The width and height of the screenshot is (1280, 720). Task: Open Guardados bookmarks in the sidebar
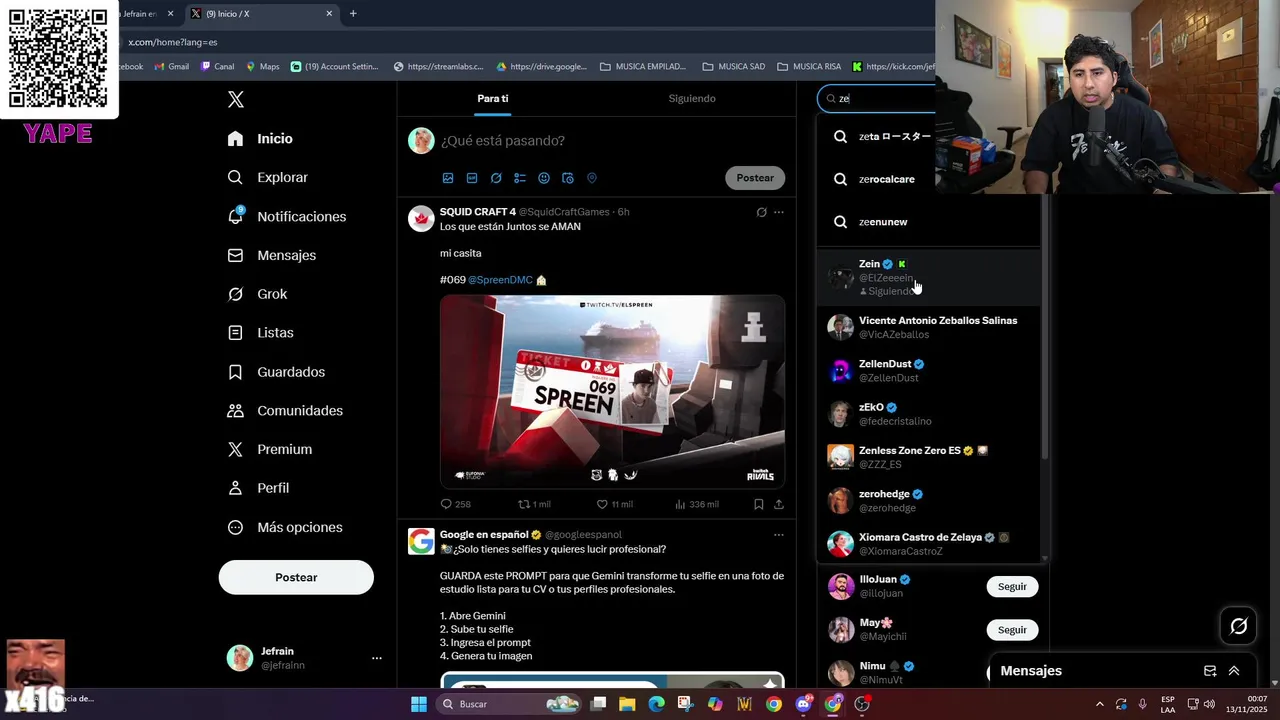coord(276,372)
